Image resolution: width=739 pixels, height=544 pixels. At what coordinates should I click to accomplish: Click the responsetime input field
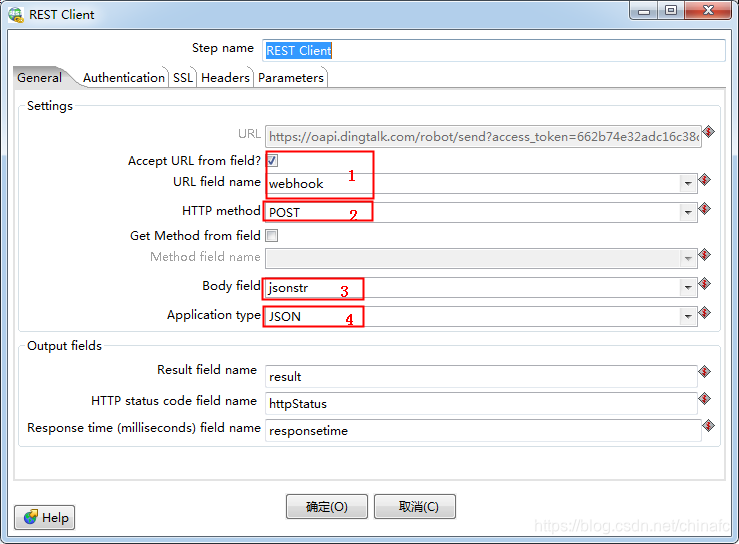pos(483,430)
